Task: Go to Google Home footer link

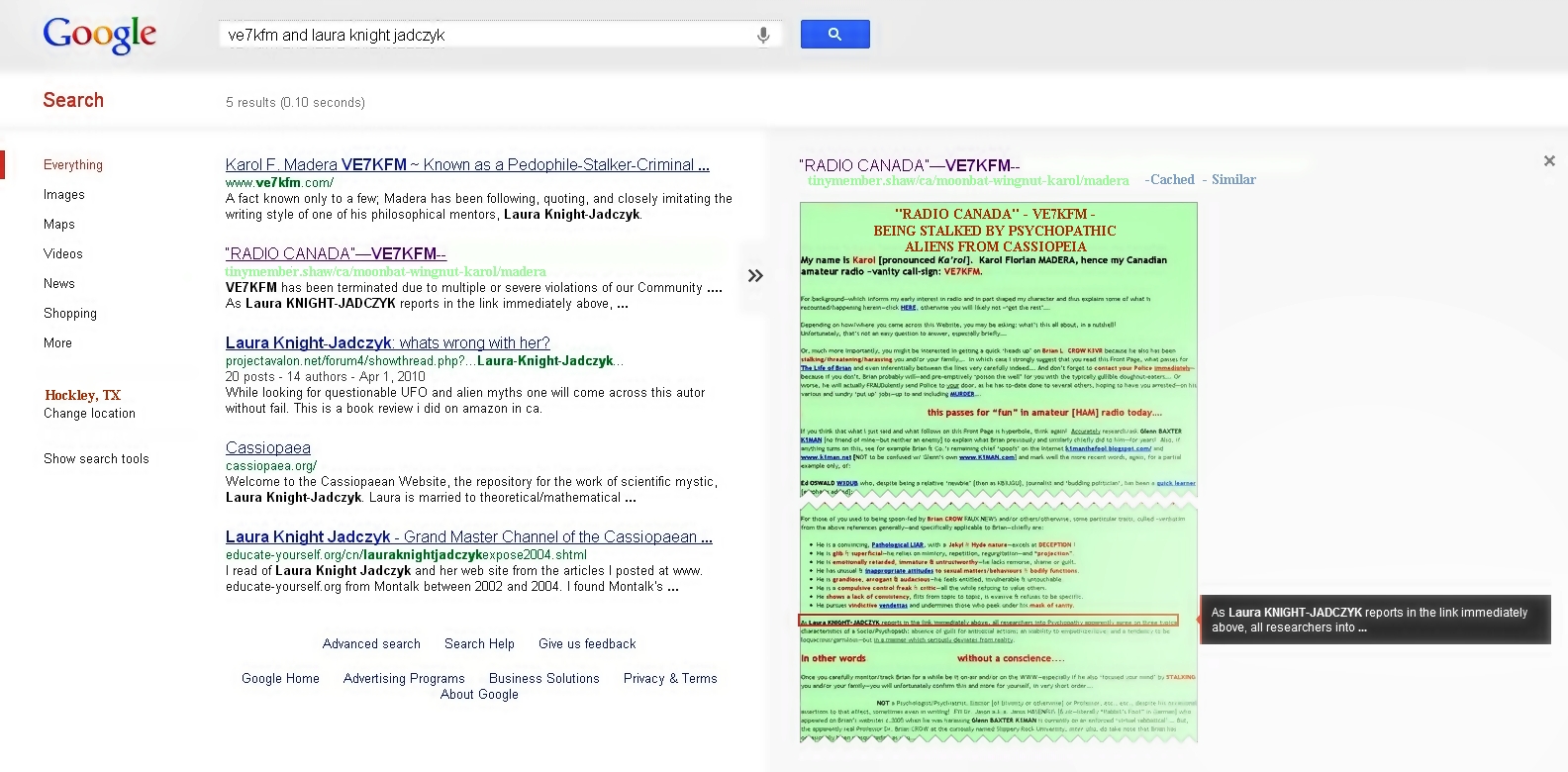Action: coord(280,679)
